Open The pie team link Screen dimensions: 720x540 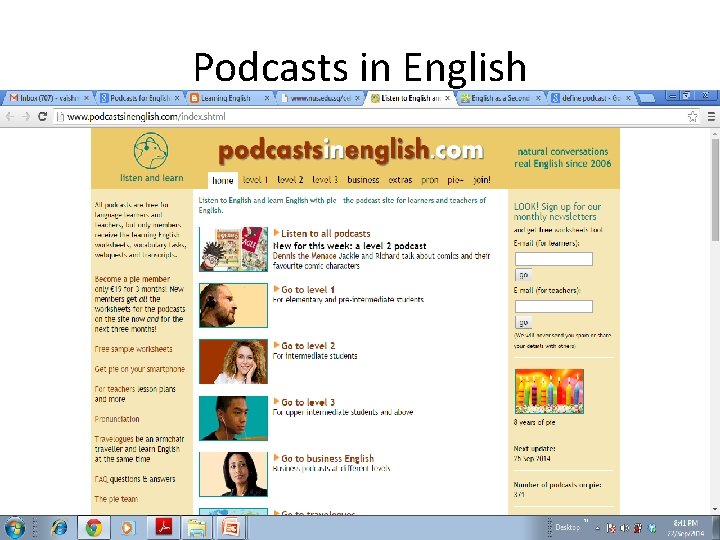[x=116, y=499]
